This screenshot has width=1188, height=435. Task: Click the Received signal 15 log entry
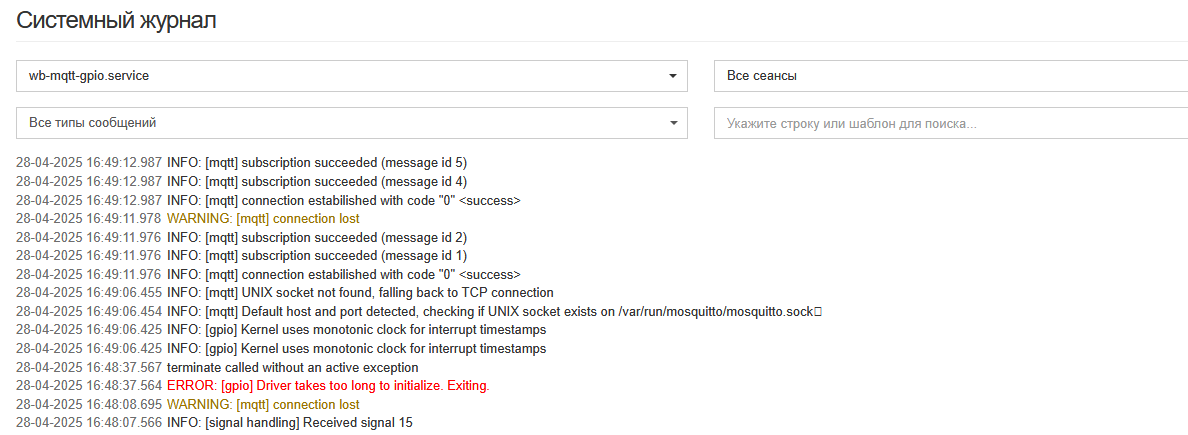tap(214, 423)
